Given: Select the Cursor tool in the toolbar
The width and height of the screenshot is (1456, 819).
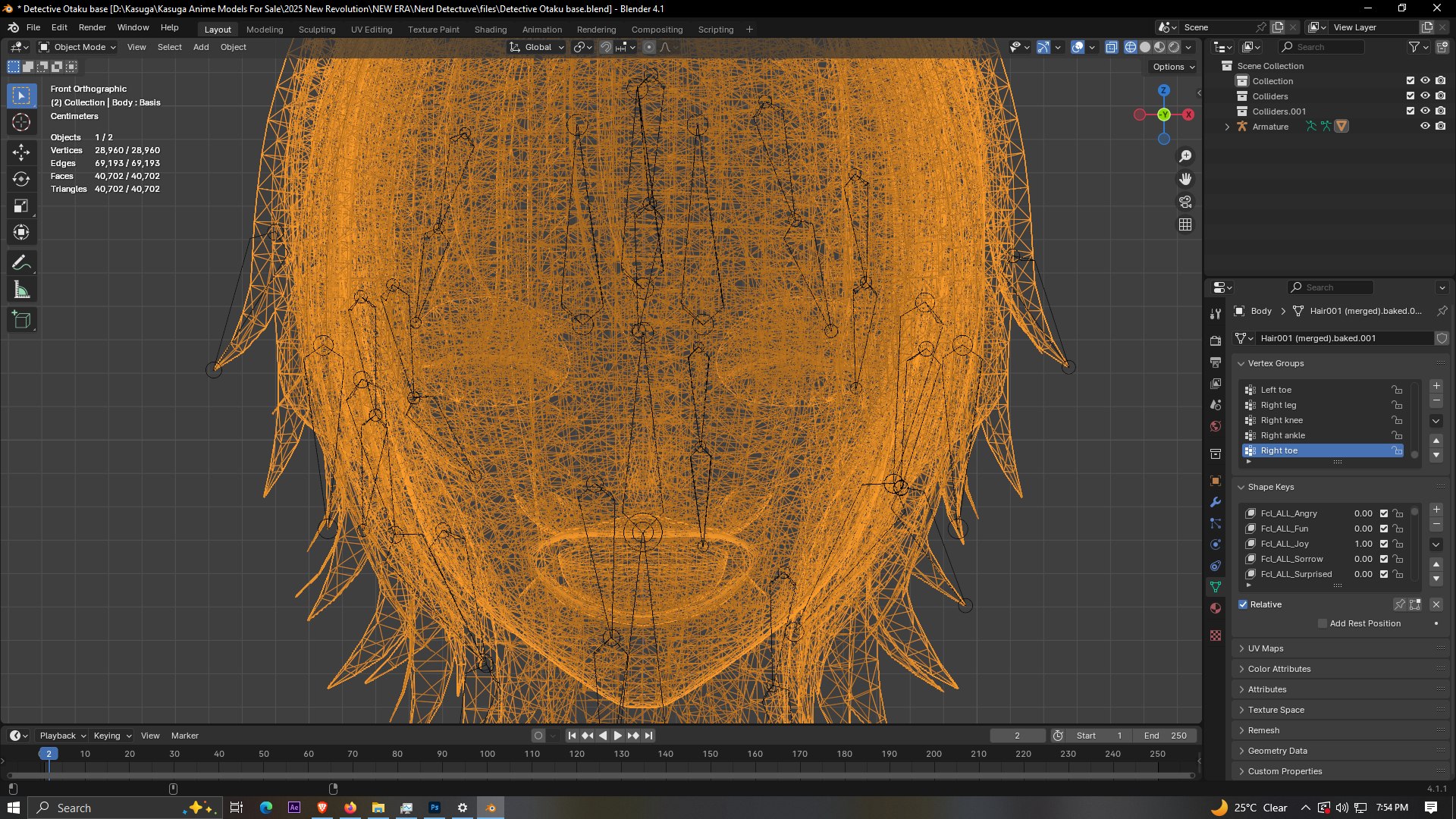Looking at the screenshot, I should tap(21, 122).
